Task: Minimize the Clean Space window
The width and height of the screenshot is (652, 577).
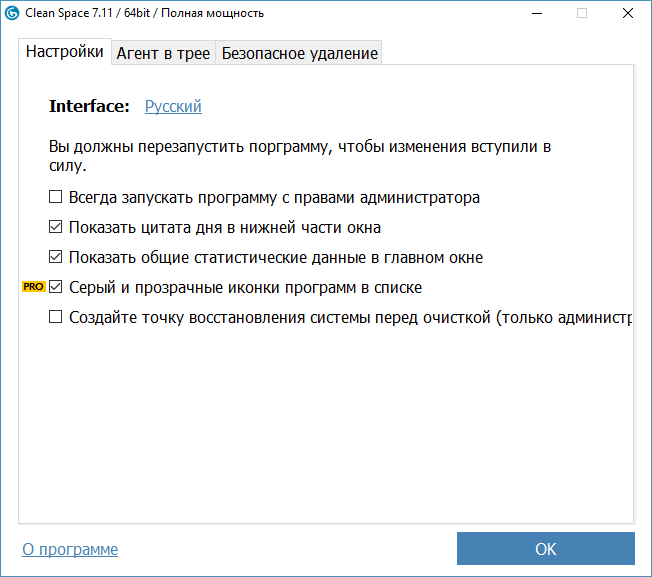Action: pos(536,13)
